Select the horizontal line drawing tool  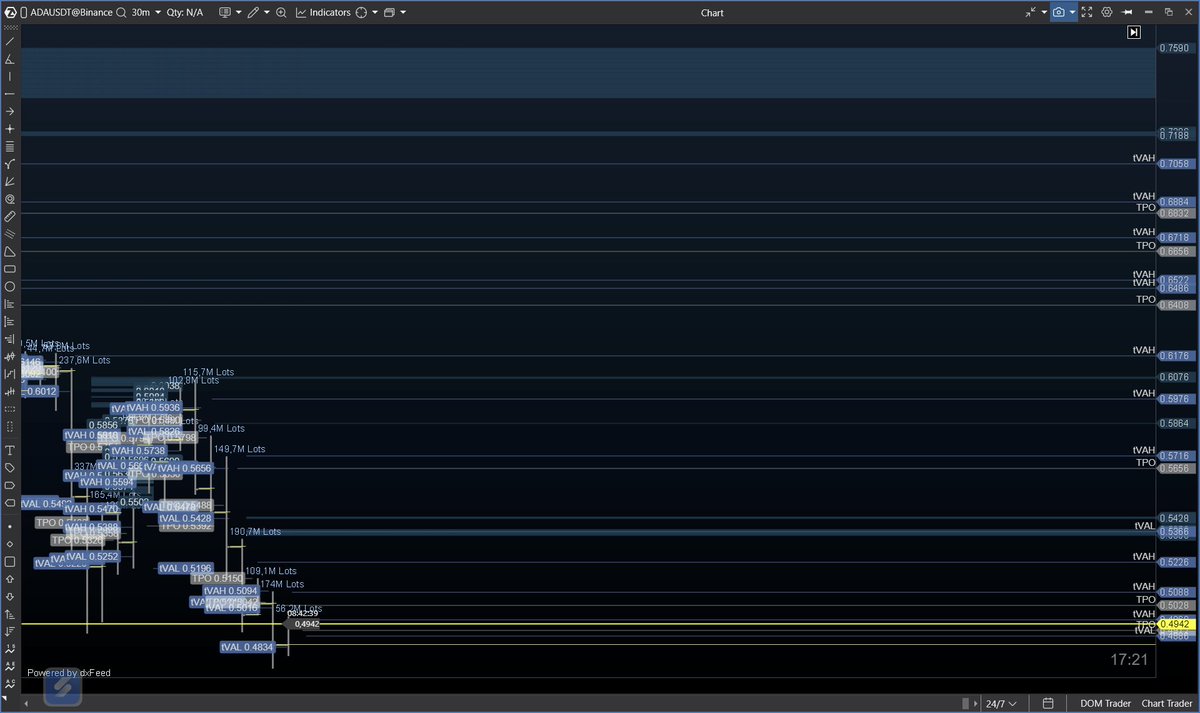click(x=10, y=94)
